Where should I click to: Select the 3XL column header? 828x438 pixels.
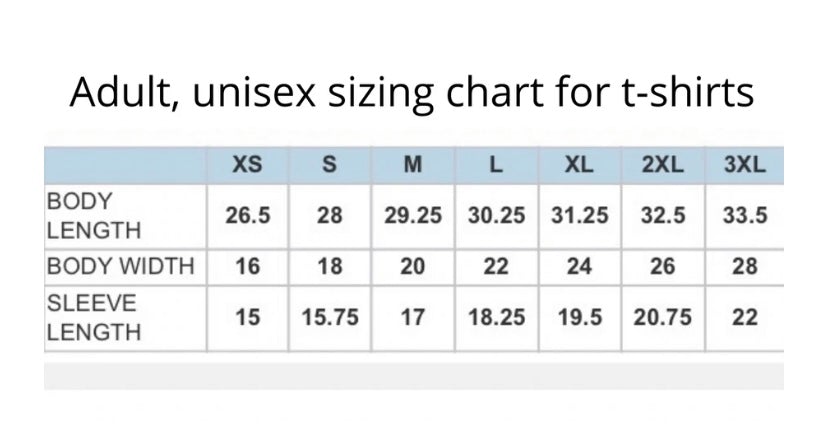tap(745, 165)
